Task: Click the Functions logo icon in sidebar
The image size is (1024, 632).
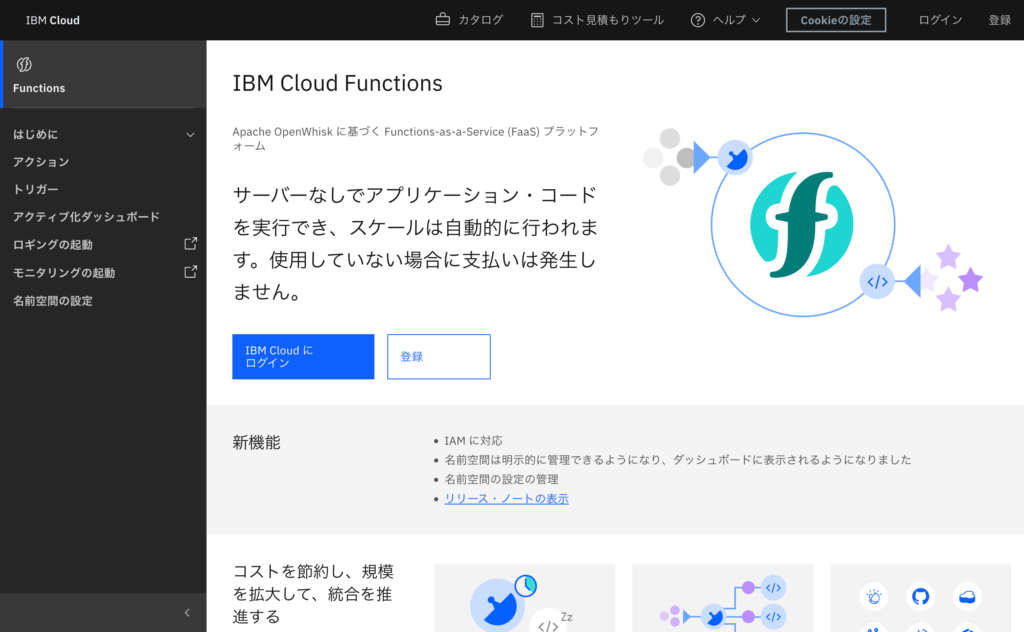Action: pos(25,65)
